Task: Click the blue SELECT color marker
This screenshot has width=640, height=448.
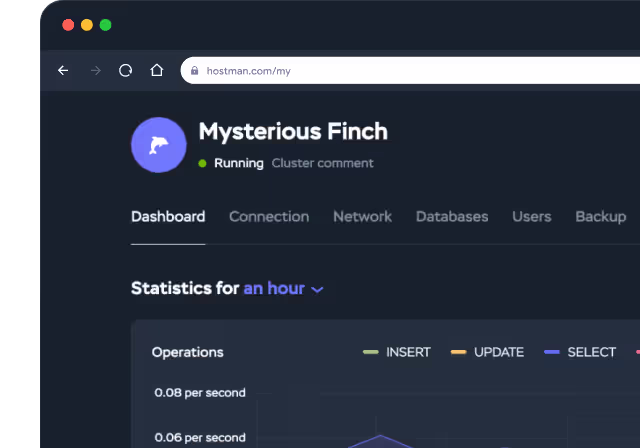Action: pos(552,352)
